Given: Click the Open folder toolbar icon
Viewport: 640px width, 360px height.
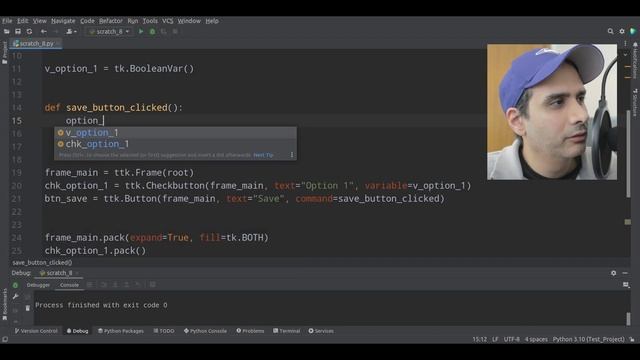Looking at the screenshot, I should [x=7, y=31].
